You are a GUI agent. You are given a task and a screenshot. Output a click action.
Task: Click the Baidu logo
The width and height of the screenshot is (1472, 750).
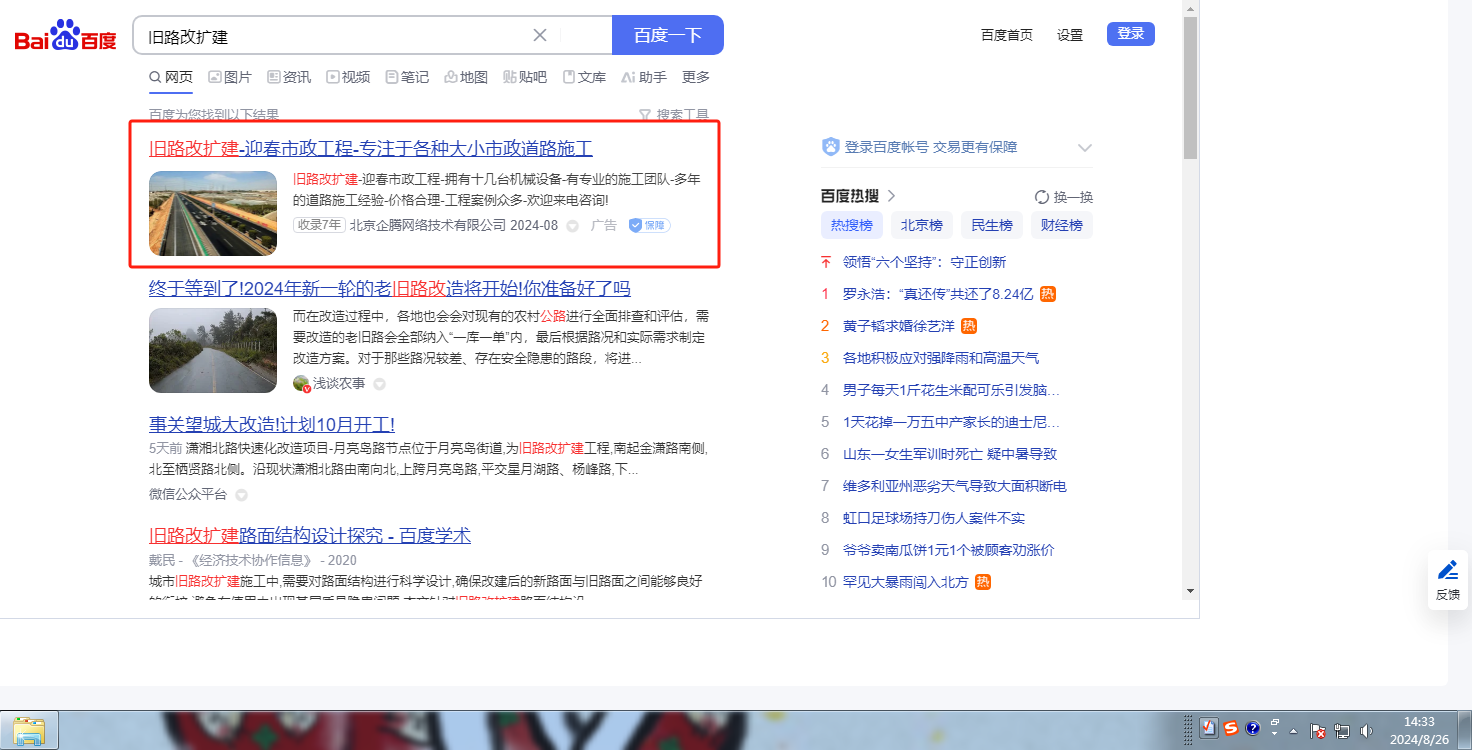(x=66, y=36)
